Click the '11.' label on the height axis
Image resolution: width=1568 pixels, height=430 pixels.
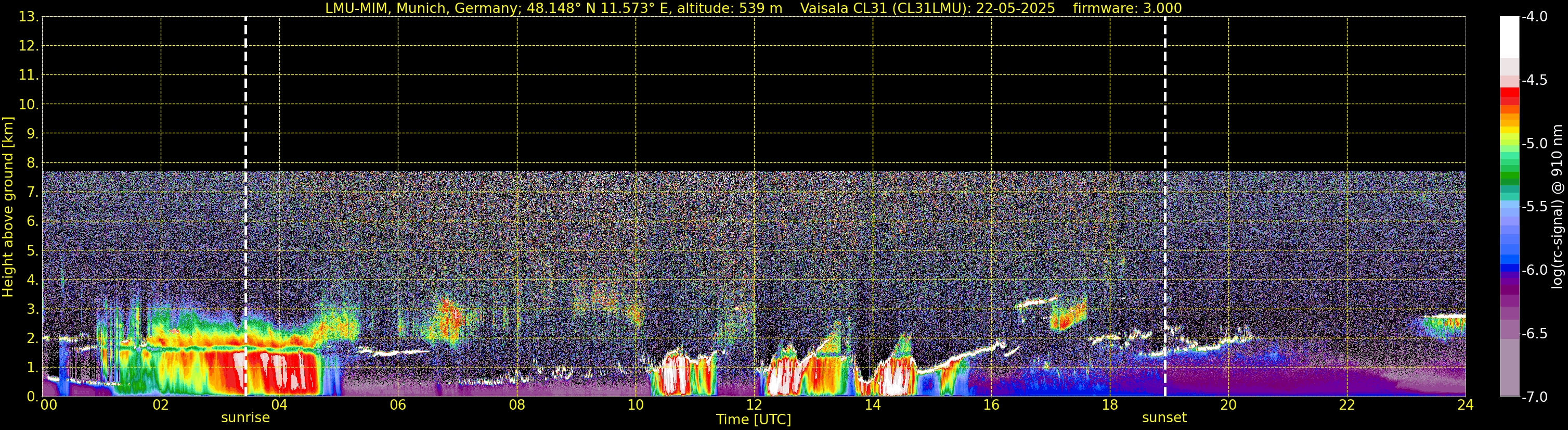click(29, 75)
